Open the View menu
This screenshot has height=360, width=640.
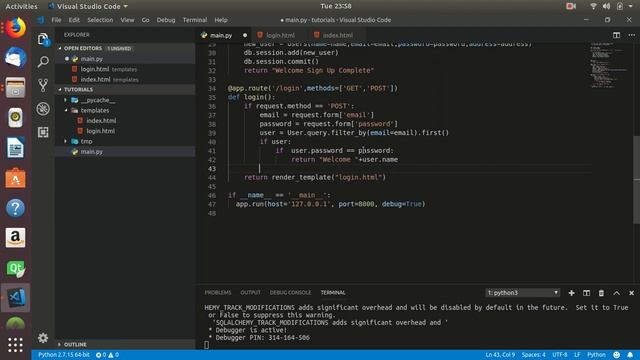[x=127, y=20]
